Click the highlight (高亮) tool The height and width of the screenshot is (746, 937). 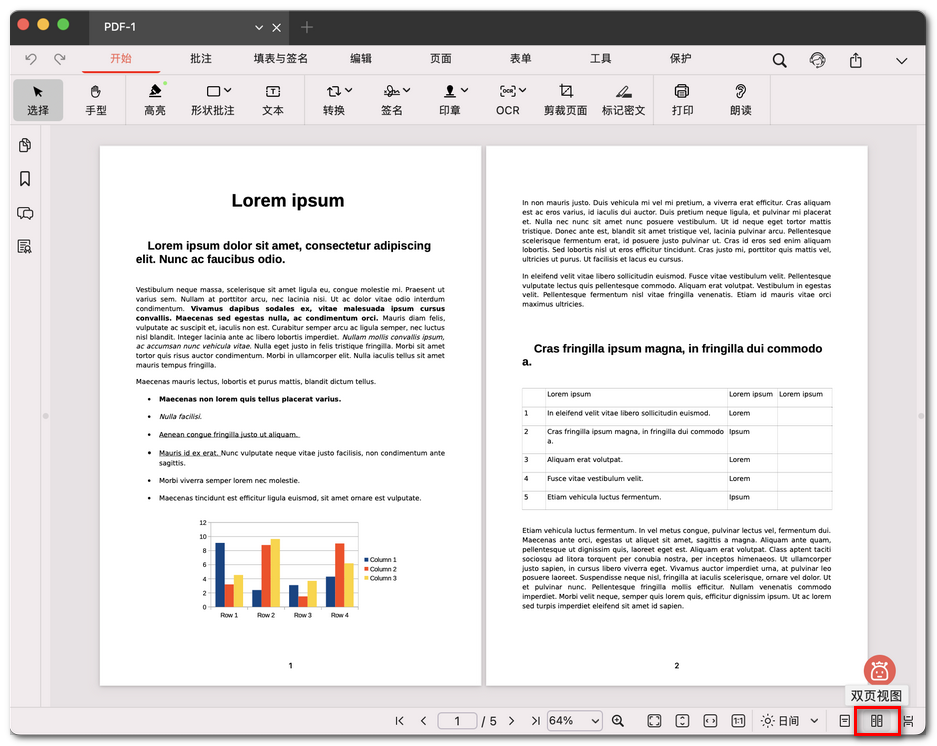155,99
